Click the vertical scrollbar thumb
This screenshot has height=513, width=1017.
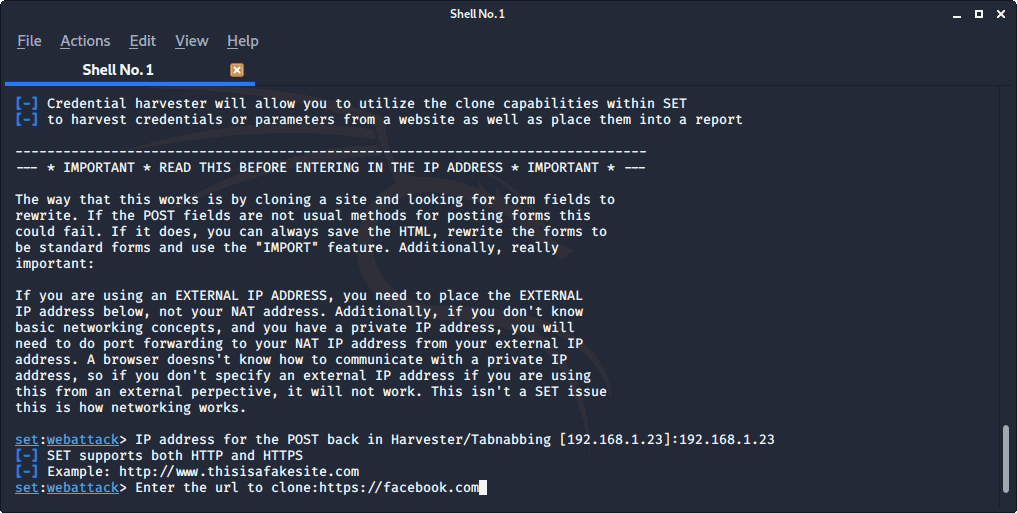1006,457
